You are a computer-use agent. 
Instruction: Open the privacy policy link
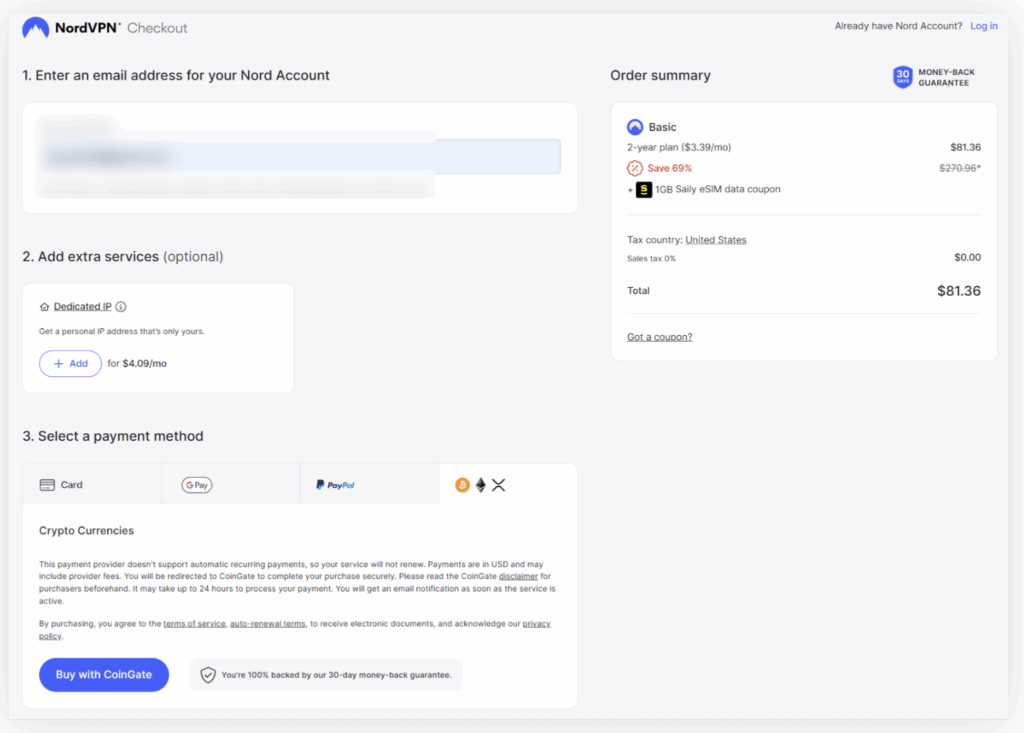[x=536, y=624]
